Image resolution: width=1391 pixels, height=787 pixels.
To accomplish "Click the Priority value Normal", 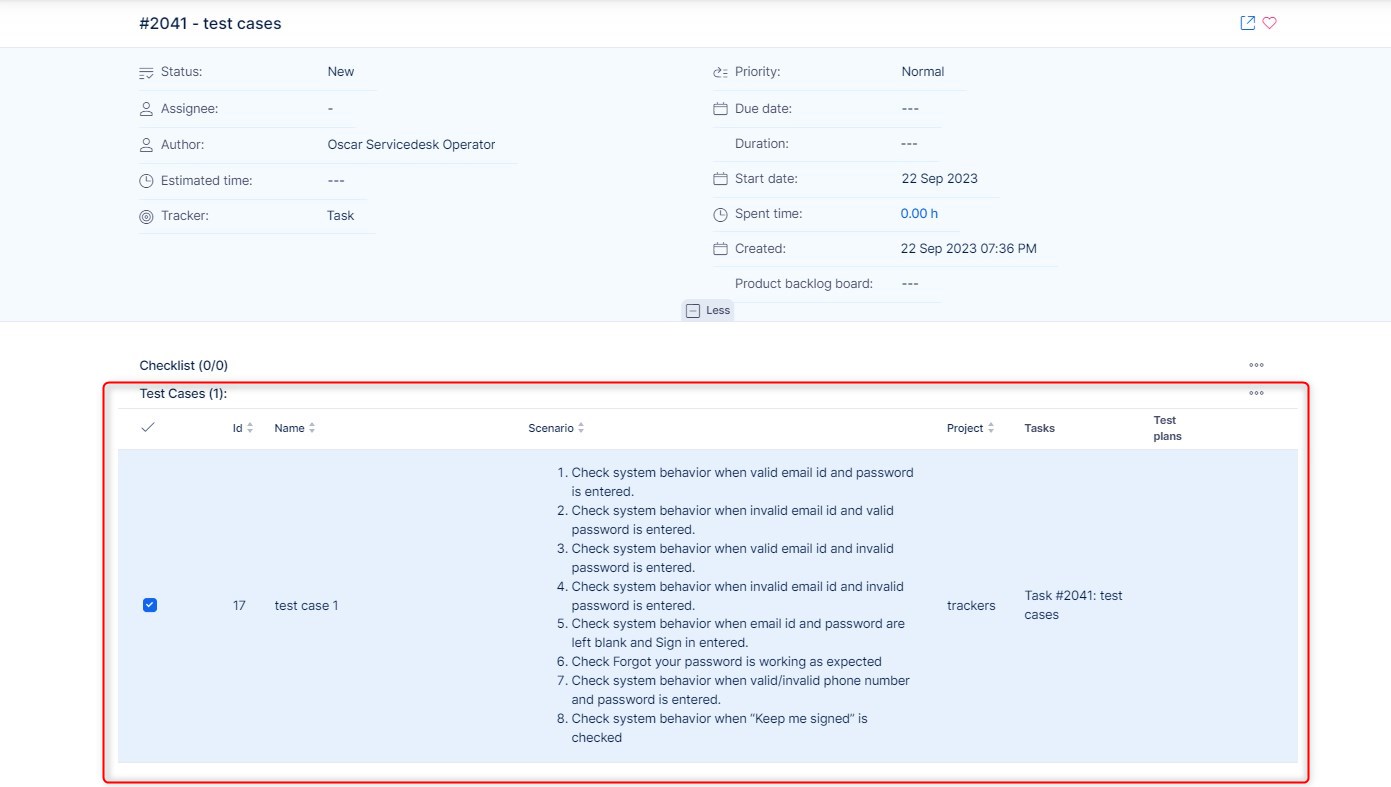I will 922,72.
